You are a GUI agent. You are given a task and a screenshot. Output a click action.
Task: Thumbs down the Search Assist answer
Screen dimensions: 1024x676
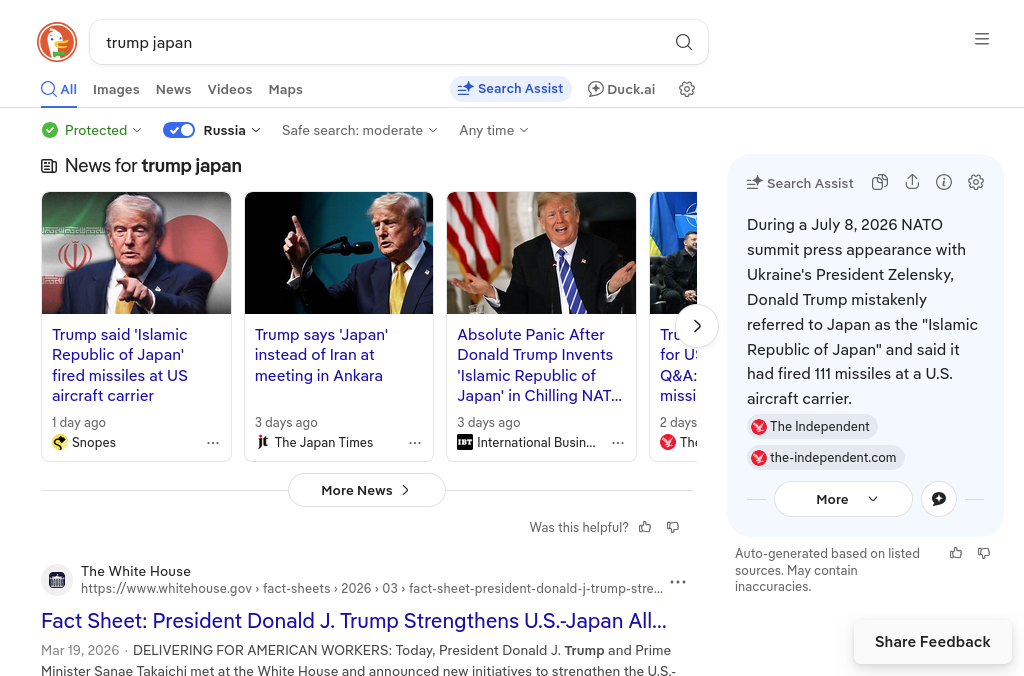tap(984, 553)
